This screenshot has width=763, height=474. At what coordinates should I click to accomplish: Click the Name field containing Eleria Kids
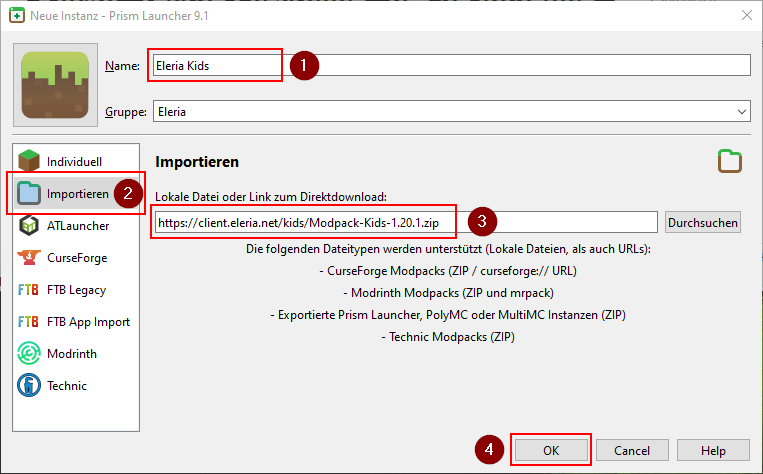pyautogui.click(x=450, y=65)
